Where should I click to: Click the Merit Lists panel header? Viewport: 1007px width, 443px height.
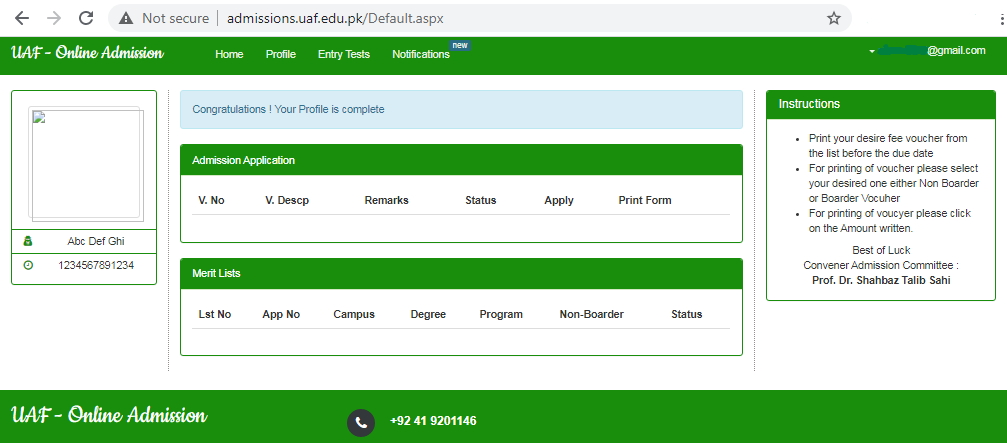pyautogui.click(x=461, y=274)
